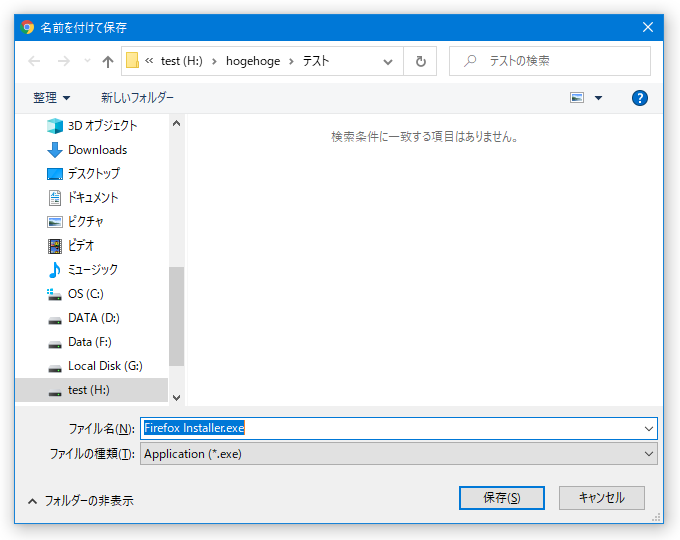680x540 pixels.
Task: Select テスト in address breadcrumb
Action: 316,61
